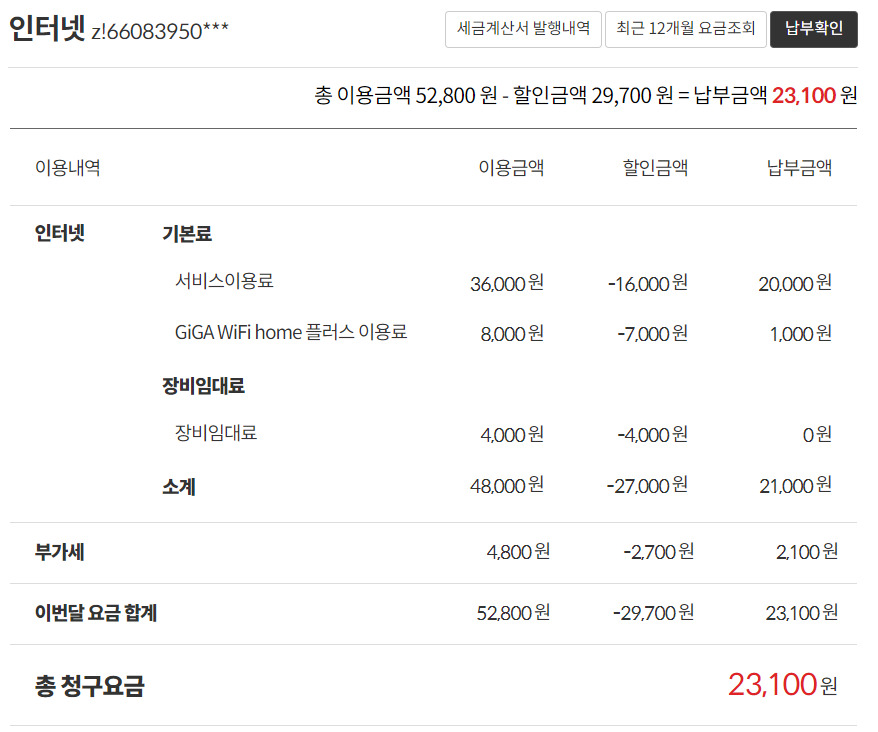Click the bold 장비임대료 section heading

203,385
